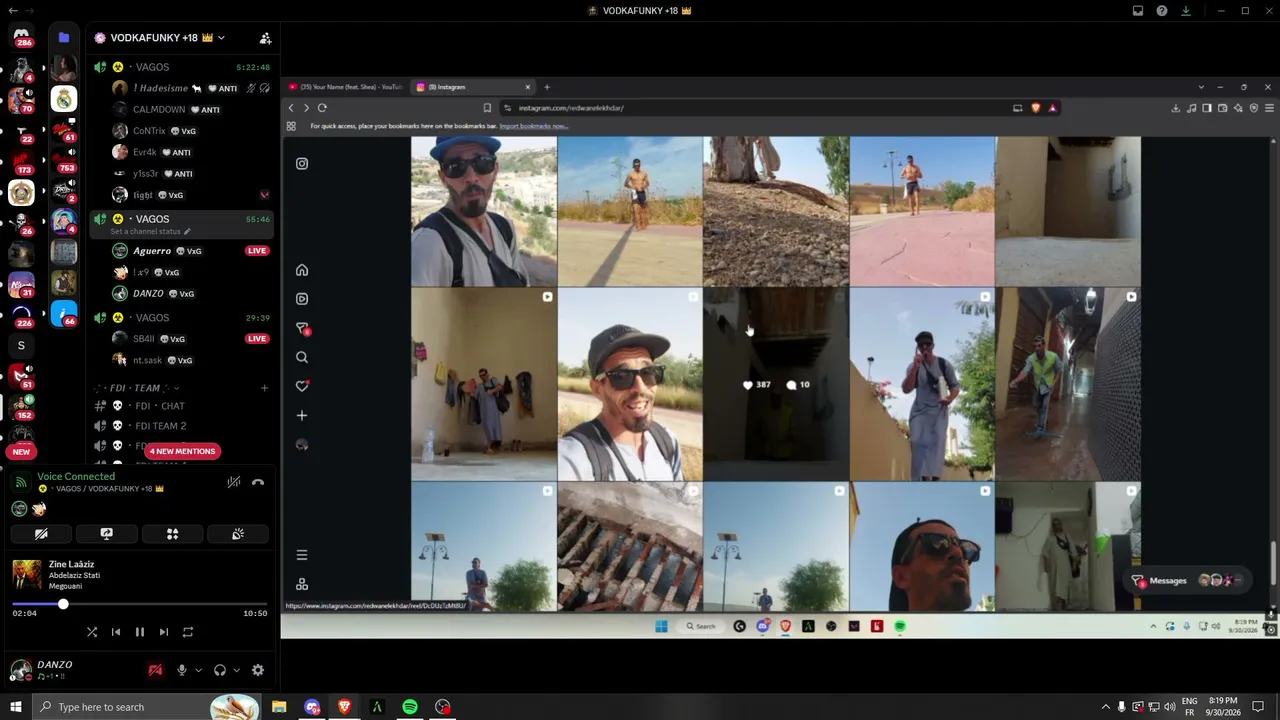
Task: Expand microphone input options arrow
Action: [198, 670]
